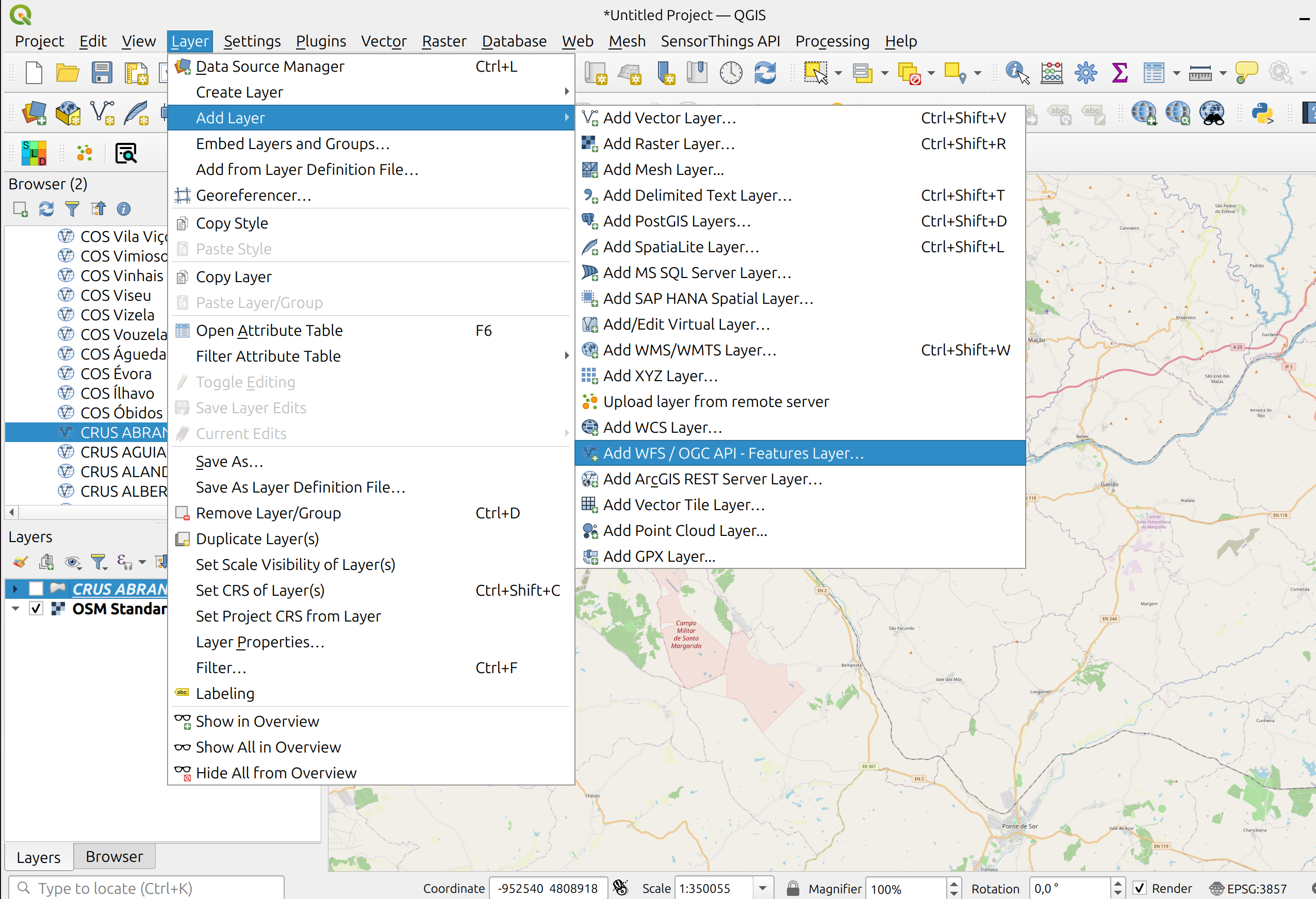Click the New Project toolbar icon
Screen dimensions: 1316x899
pos(34,73)
